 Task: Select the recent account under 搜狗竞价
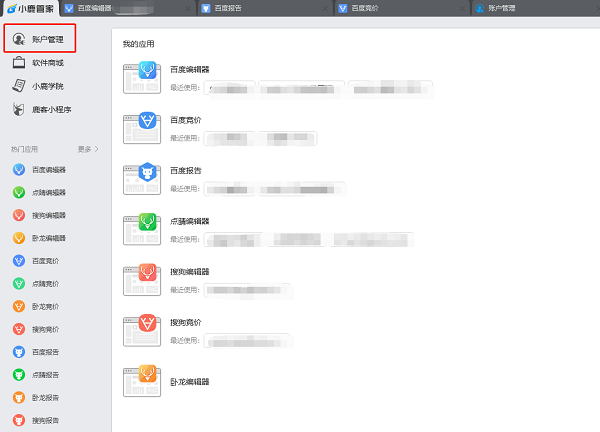tap(247, 341)
